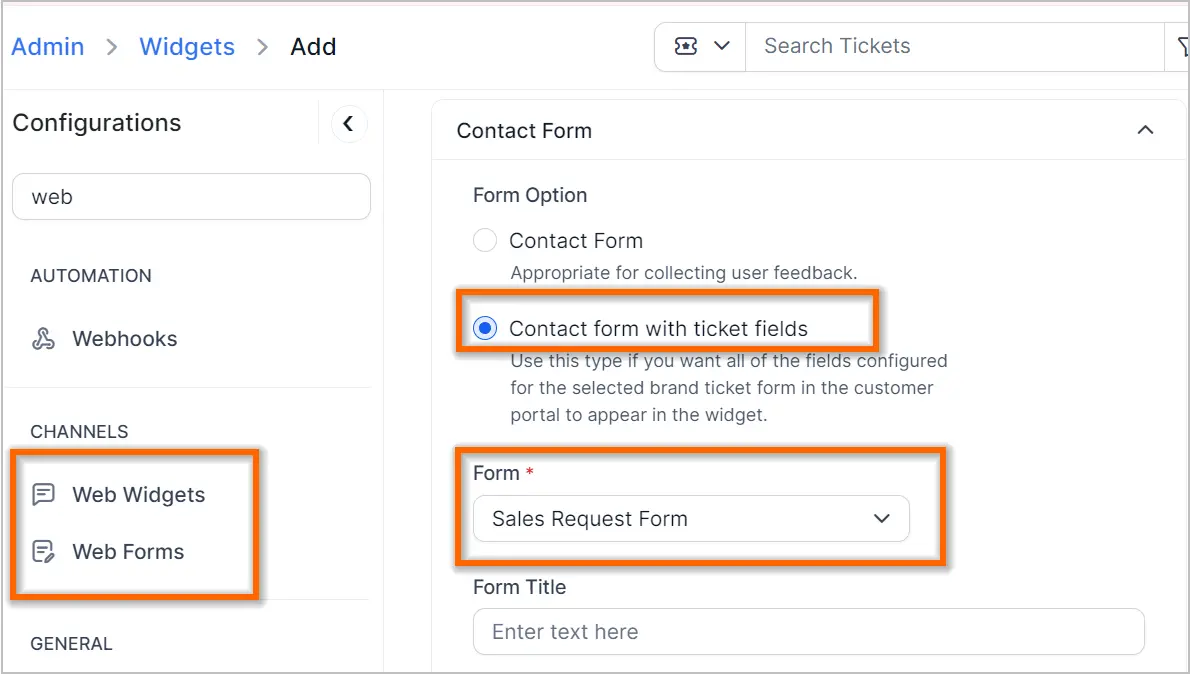Collapse the Contact Form section chevron

pos(1145,131)
